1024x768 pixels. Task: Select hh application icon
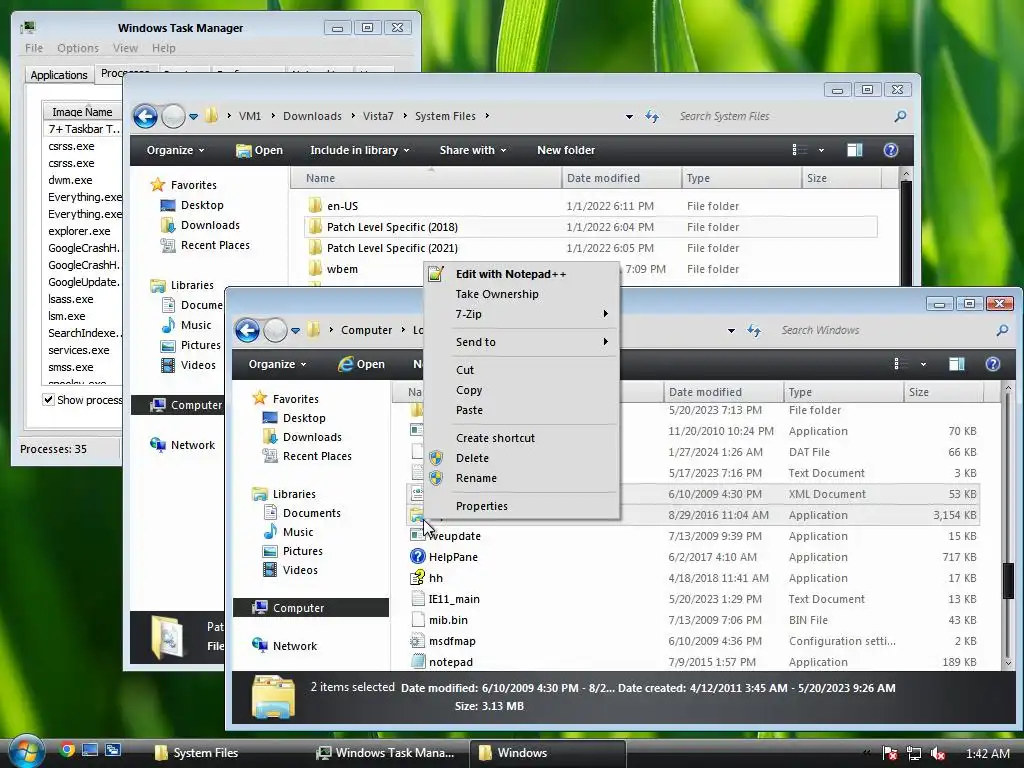click(417, 577)
